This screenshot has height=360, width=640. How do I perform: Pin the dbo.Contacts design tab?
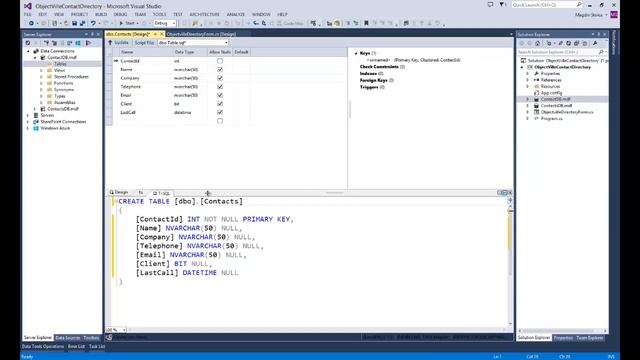[155, 34]
